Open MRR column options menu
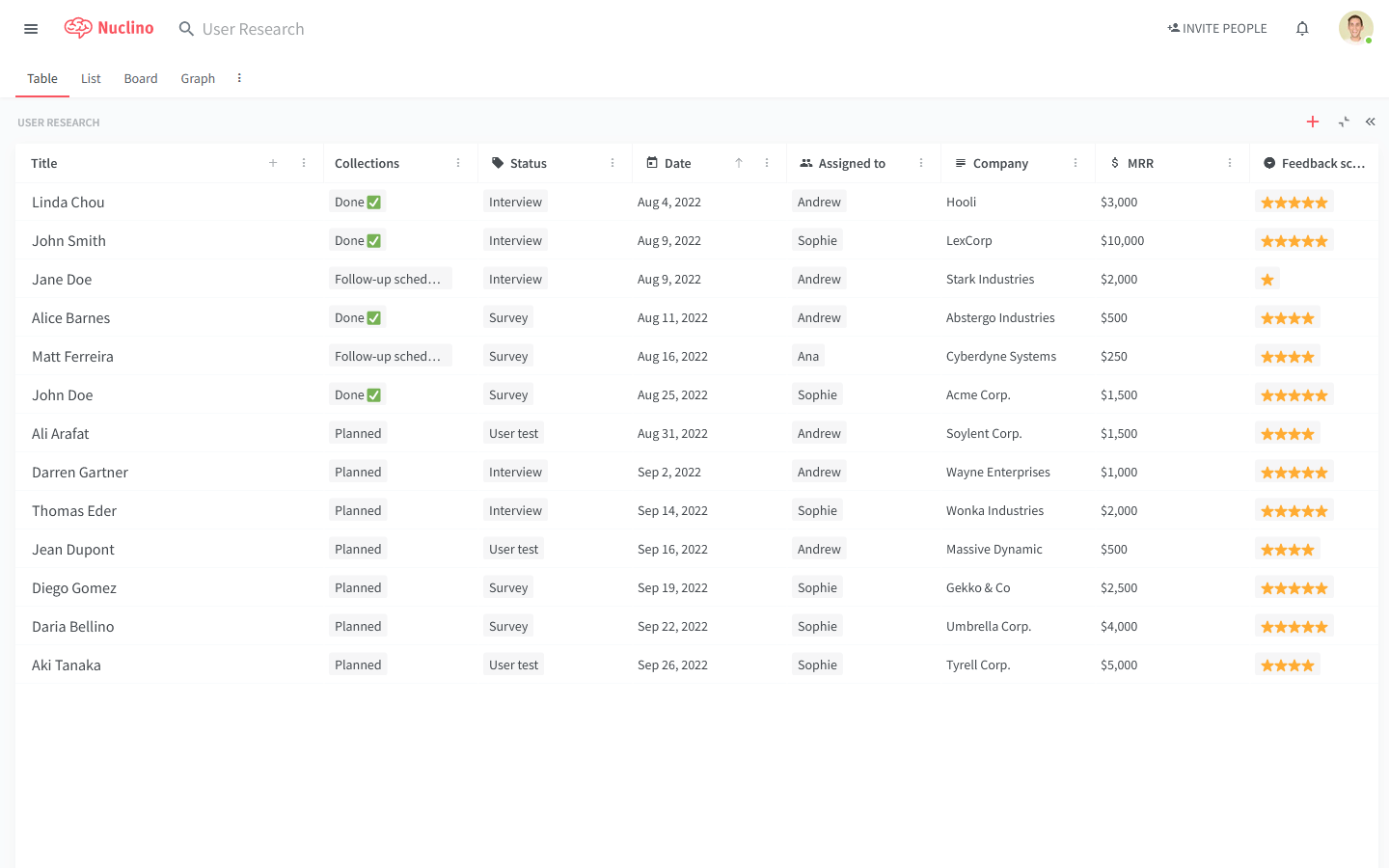Screen dimensions: 1389x868 click(1230, 163)
